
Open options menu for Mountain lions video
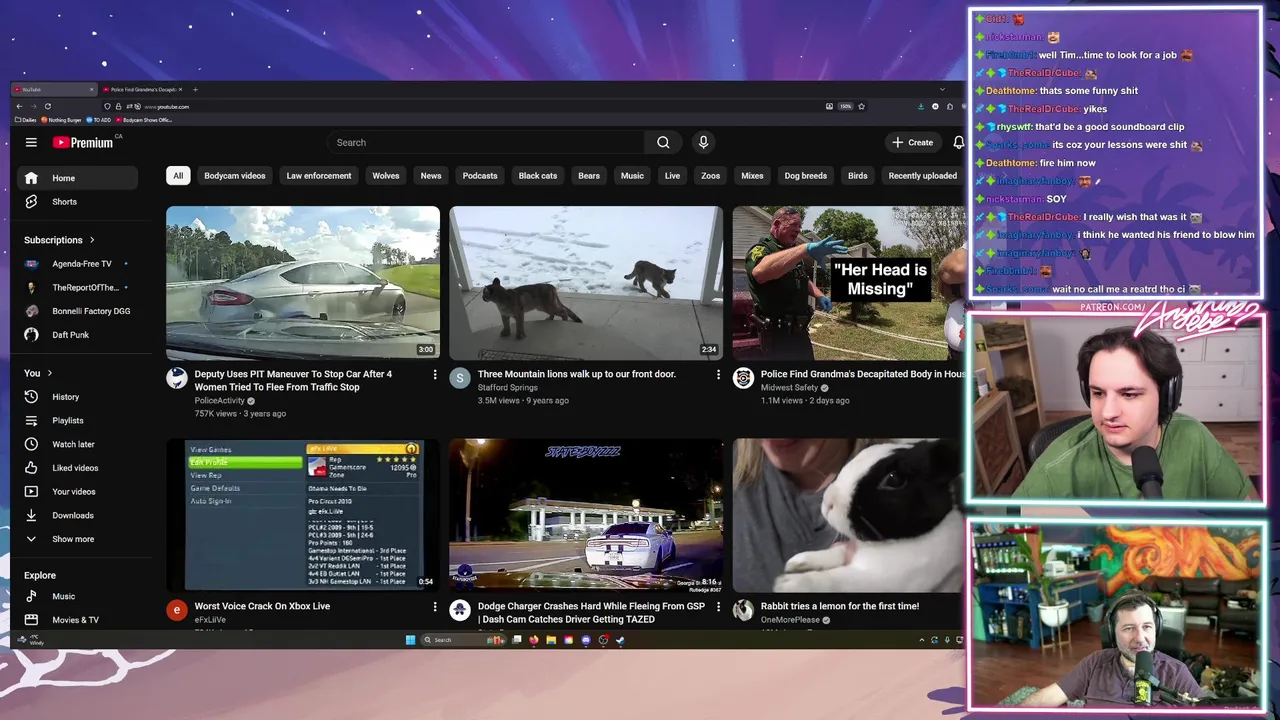[717, 374]
